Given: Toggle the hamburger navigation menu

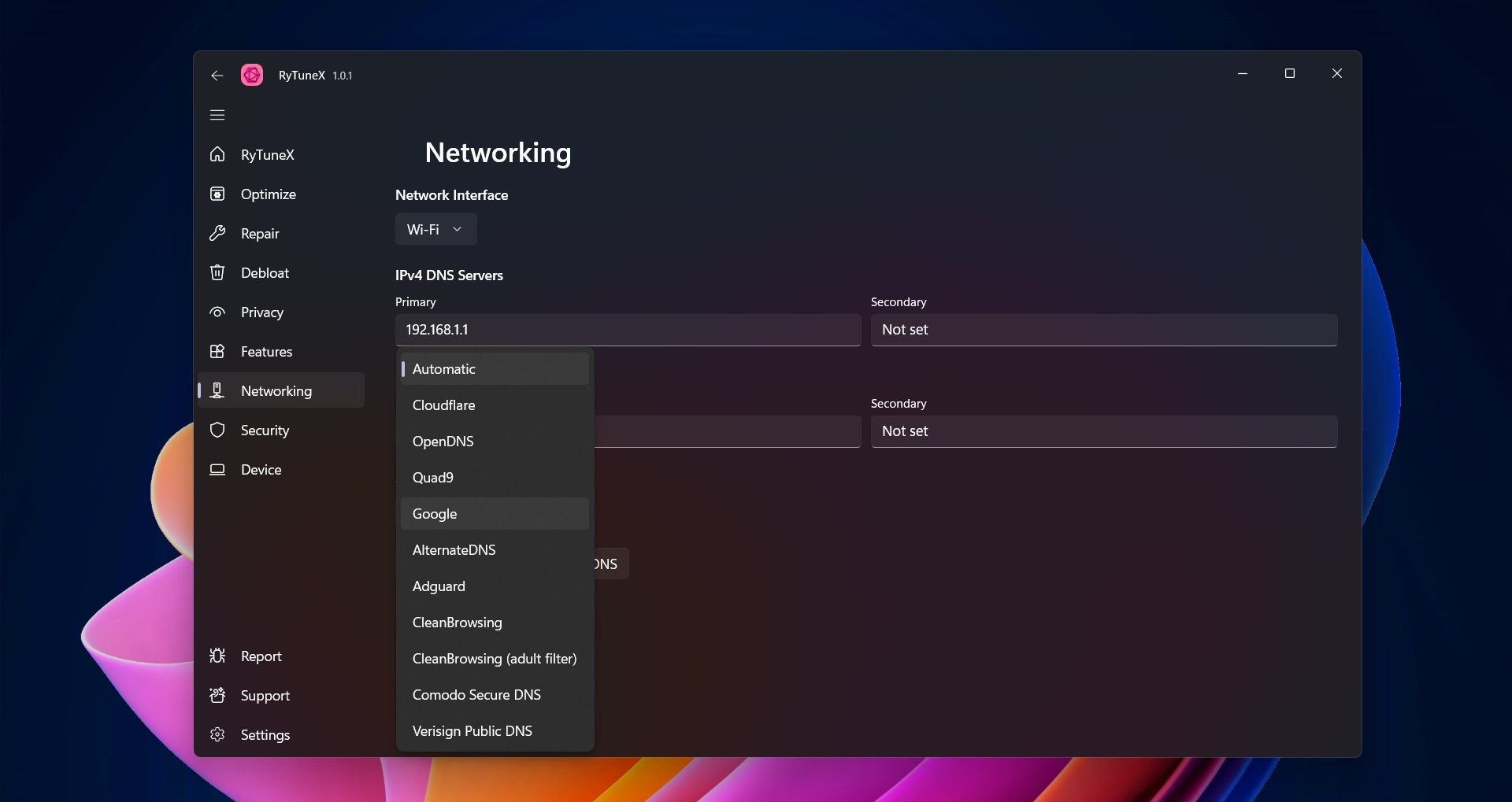Looking at the screenshot, I should [x=217, y=115].
